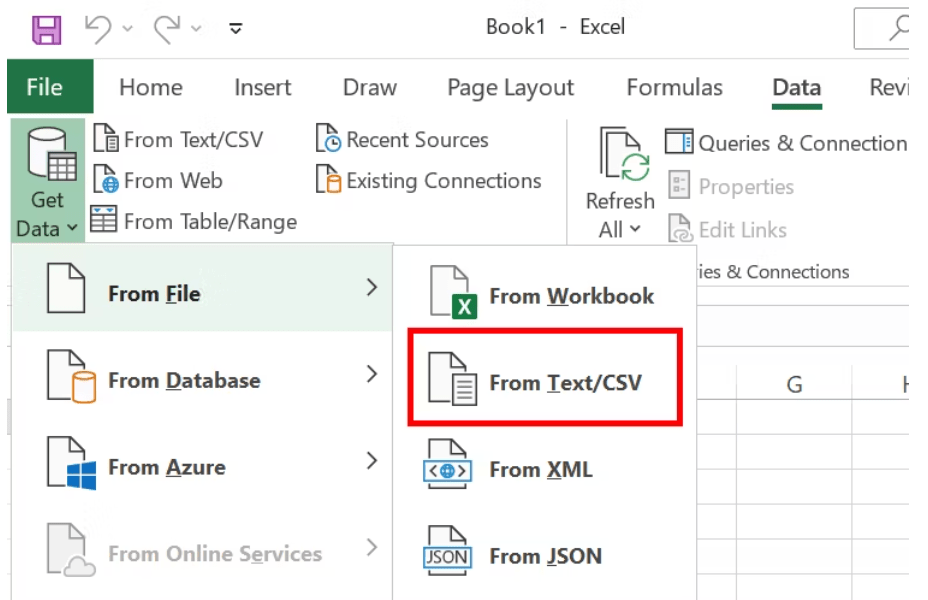Collapse the Get Data dropdown label
Image resolution: width=928 pixels, height=600 pixels.
(x=47, y=214)
